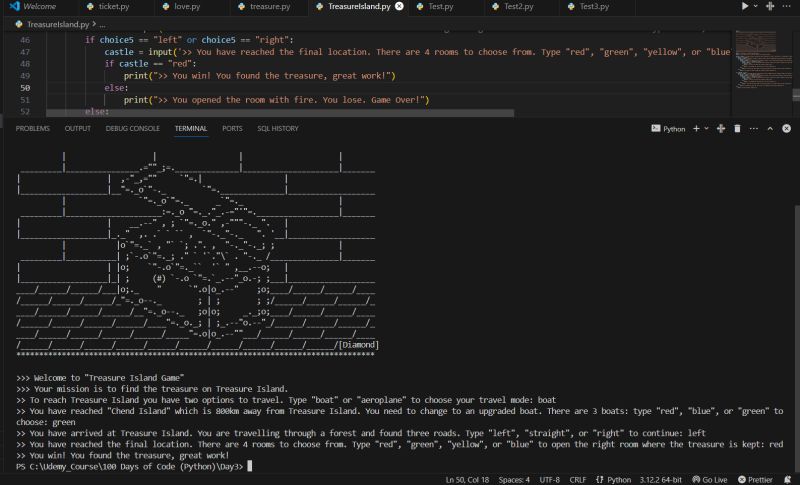The image size is (800, 485).
Task: Open the DEBUG CONSOLE tab
Action: tap(132, 128)
